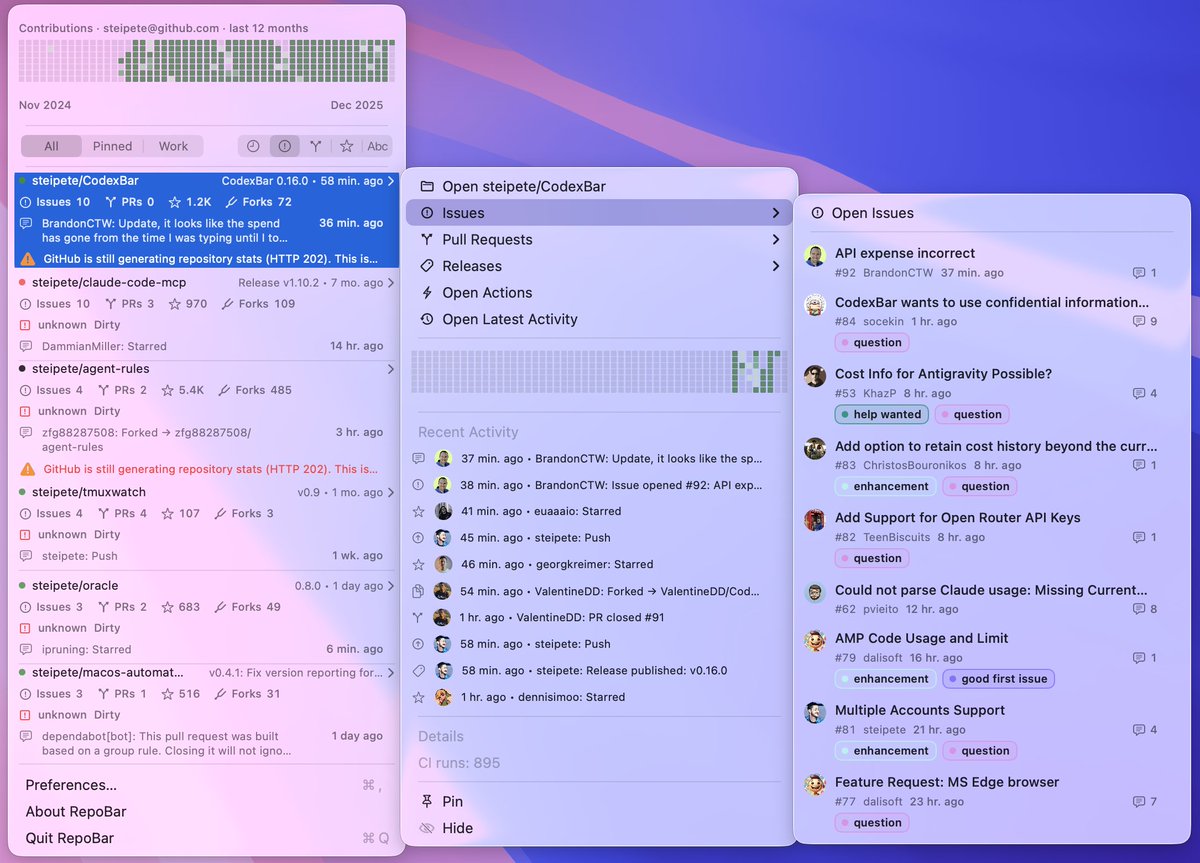
Task: Select the Abc name sort option
Action: [x=378, y=146]
